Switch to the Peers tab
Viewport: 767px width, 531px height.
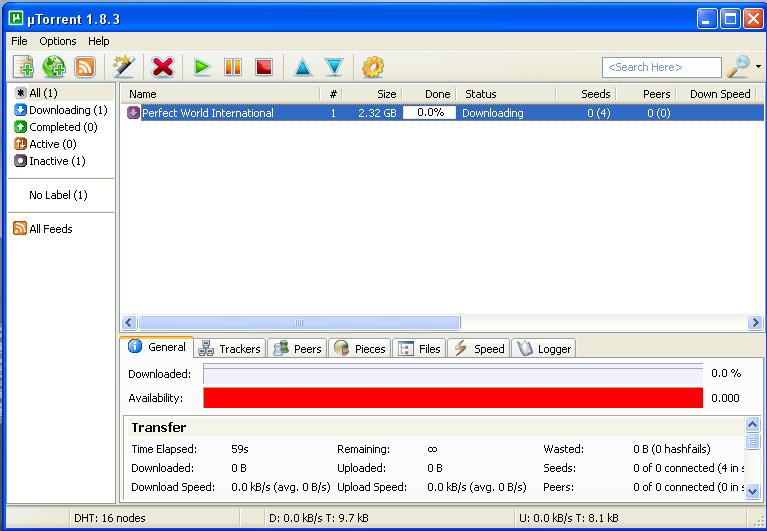click(x=297, y=349)
